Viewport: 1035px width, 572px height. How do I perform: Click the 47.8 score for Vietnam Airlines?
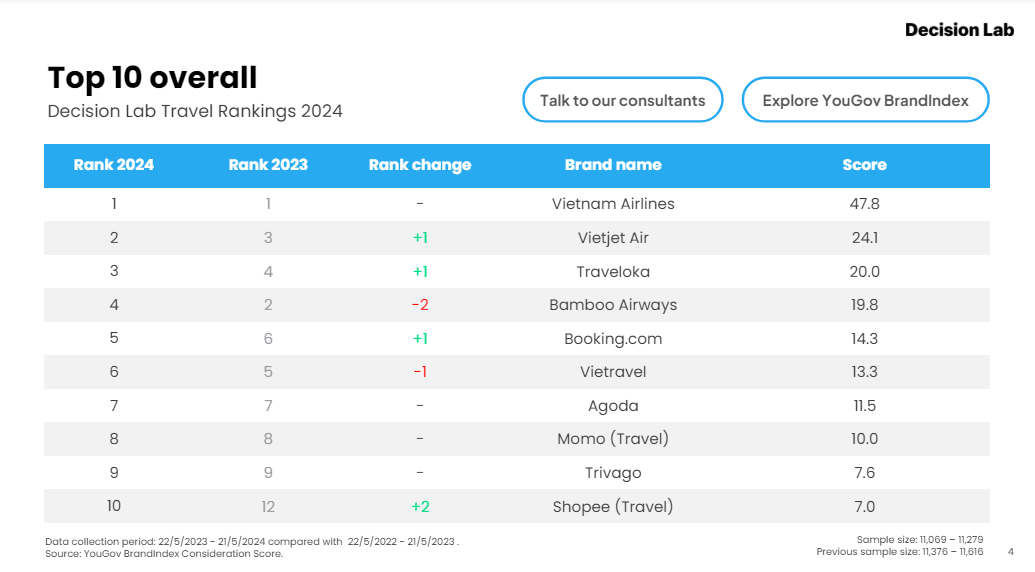coord(864,204)
